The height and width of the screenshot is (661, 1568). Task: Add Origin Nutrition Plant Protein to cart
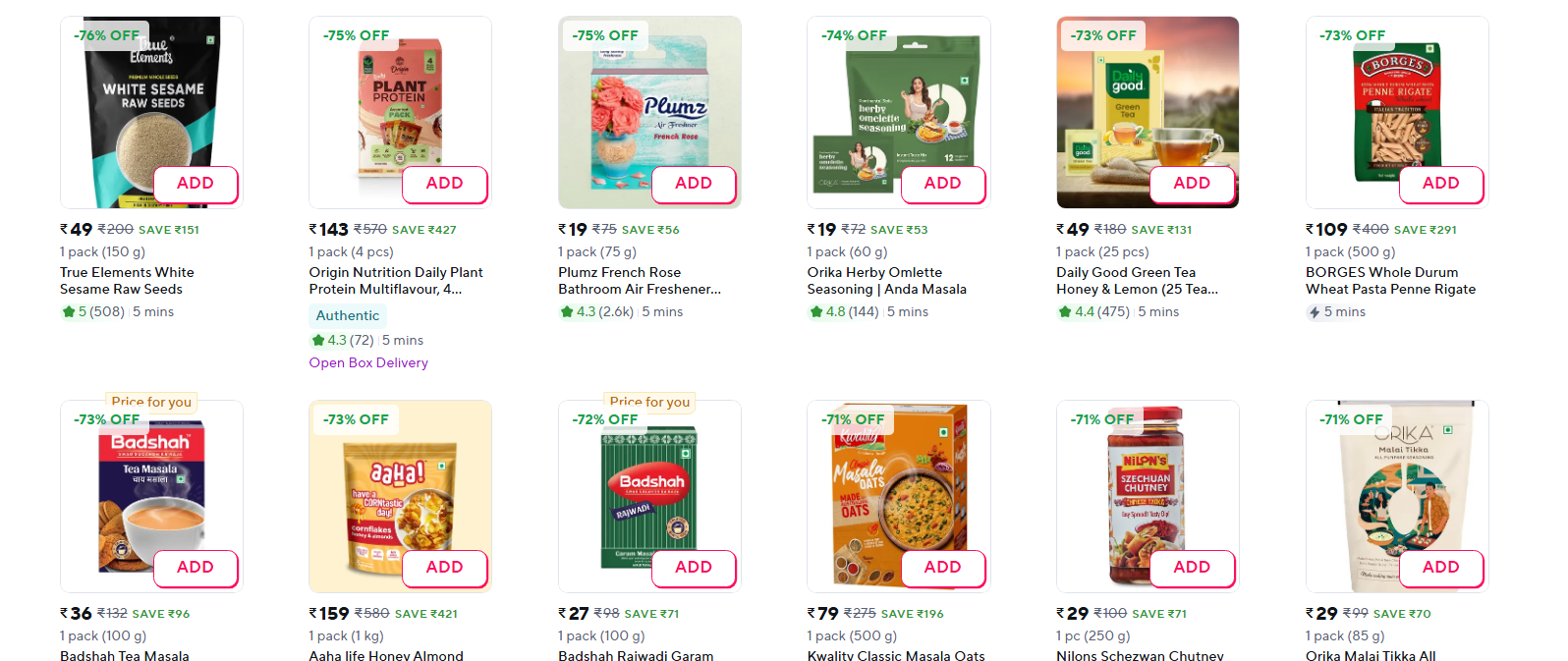pos(444,184)
